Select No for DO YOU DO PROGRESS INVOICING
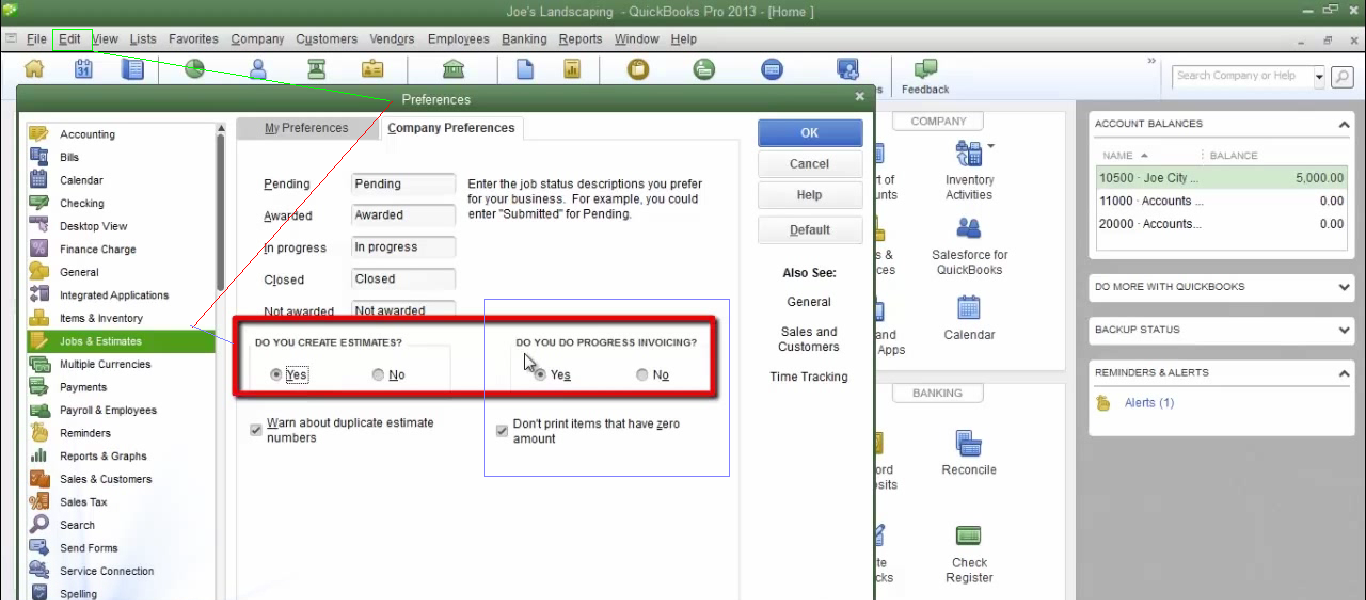 pyautogui.click(x=641, y=375)
